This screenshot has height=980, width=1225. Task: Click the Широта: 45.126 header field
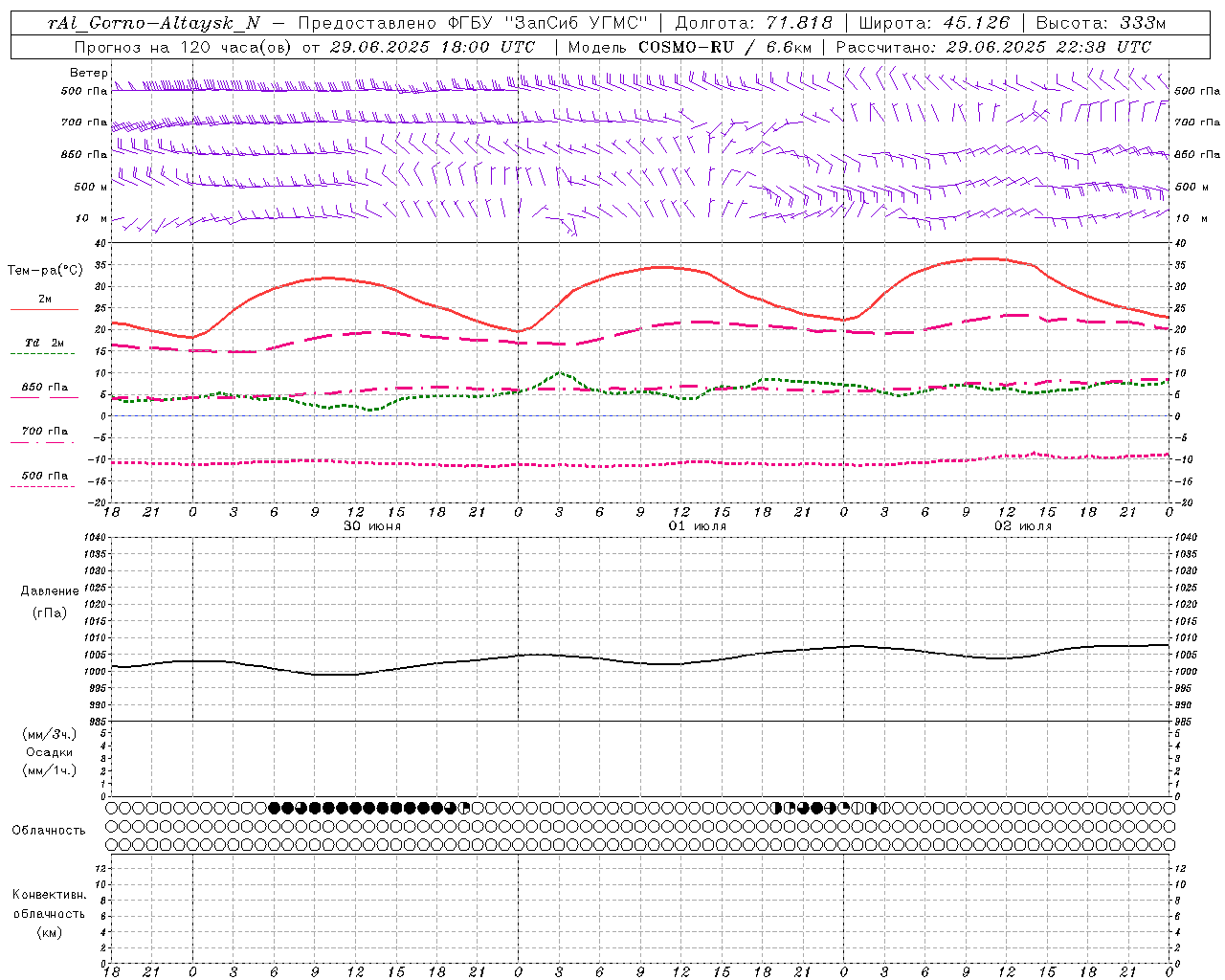[934, 24]
